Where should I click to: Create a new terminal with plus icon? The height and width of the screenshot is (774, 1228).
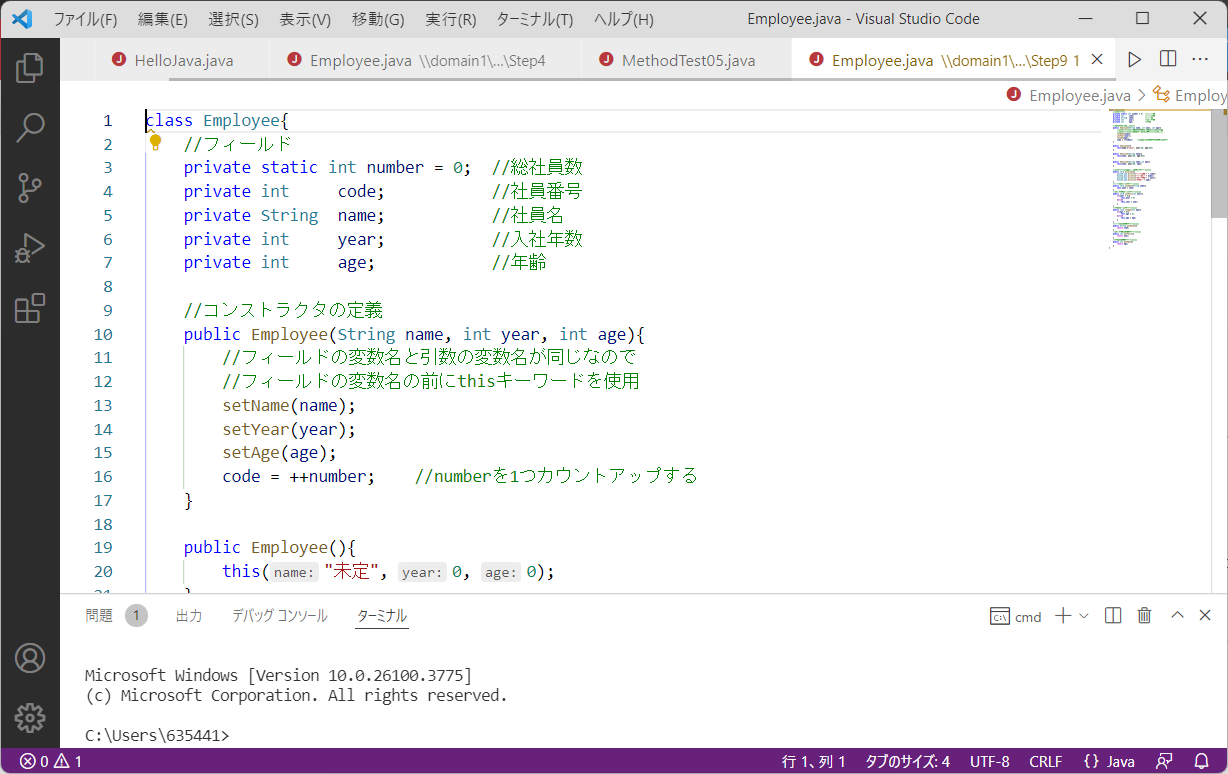click(1063, 616)
